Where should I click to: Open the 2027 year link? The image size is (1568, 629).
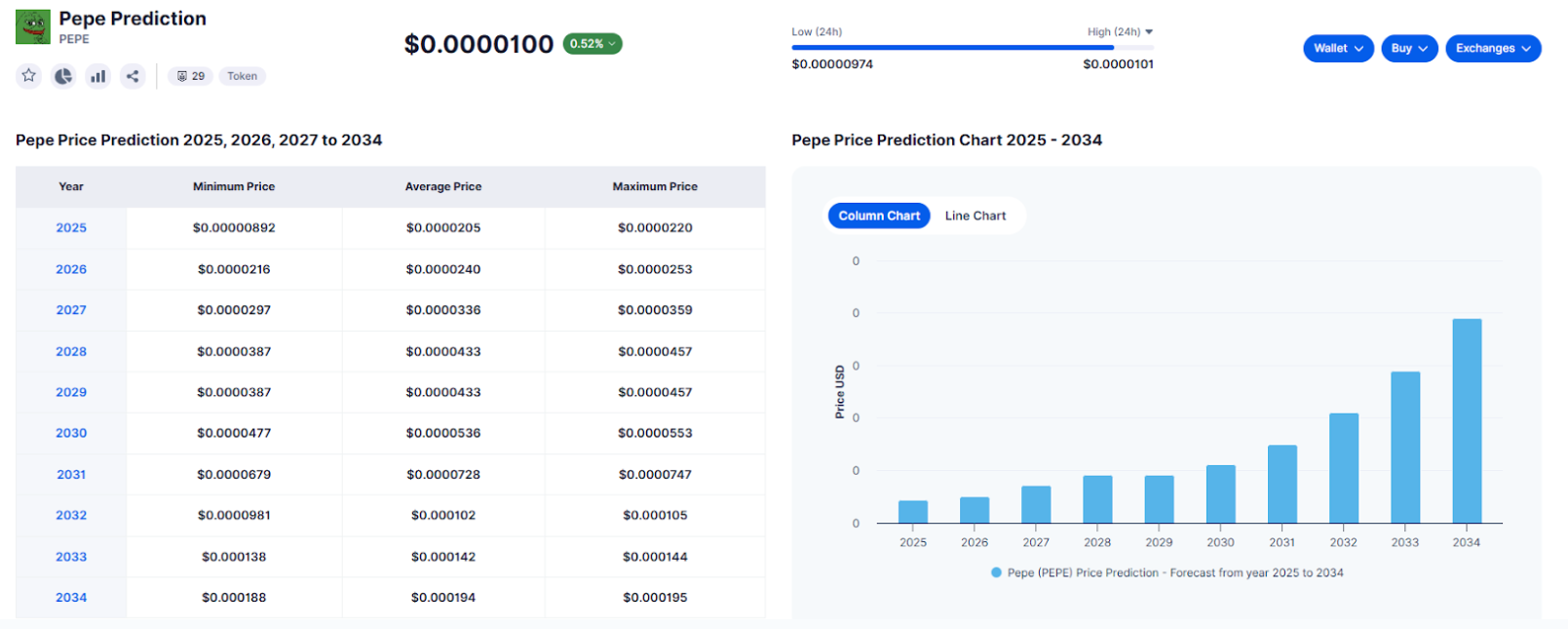pyautogui.click(x=71, y=310)
